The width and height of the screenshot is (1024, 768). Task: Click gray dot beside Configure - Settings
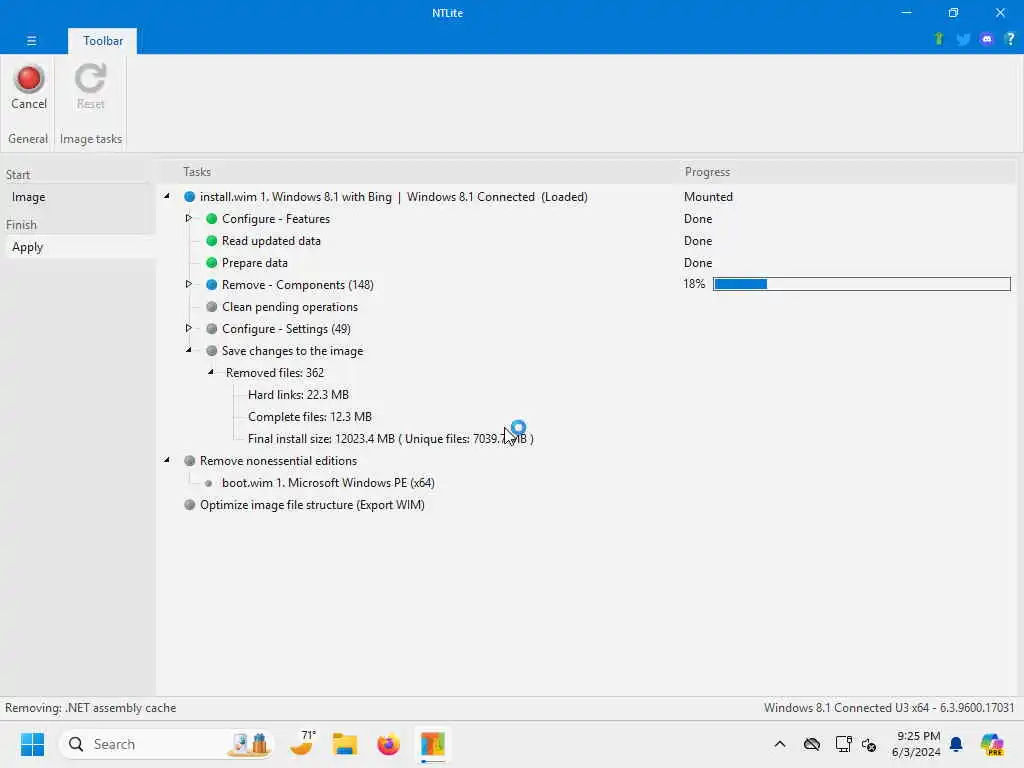tap(212, 328)
